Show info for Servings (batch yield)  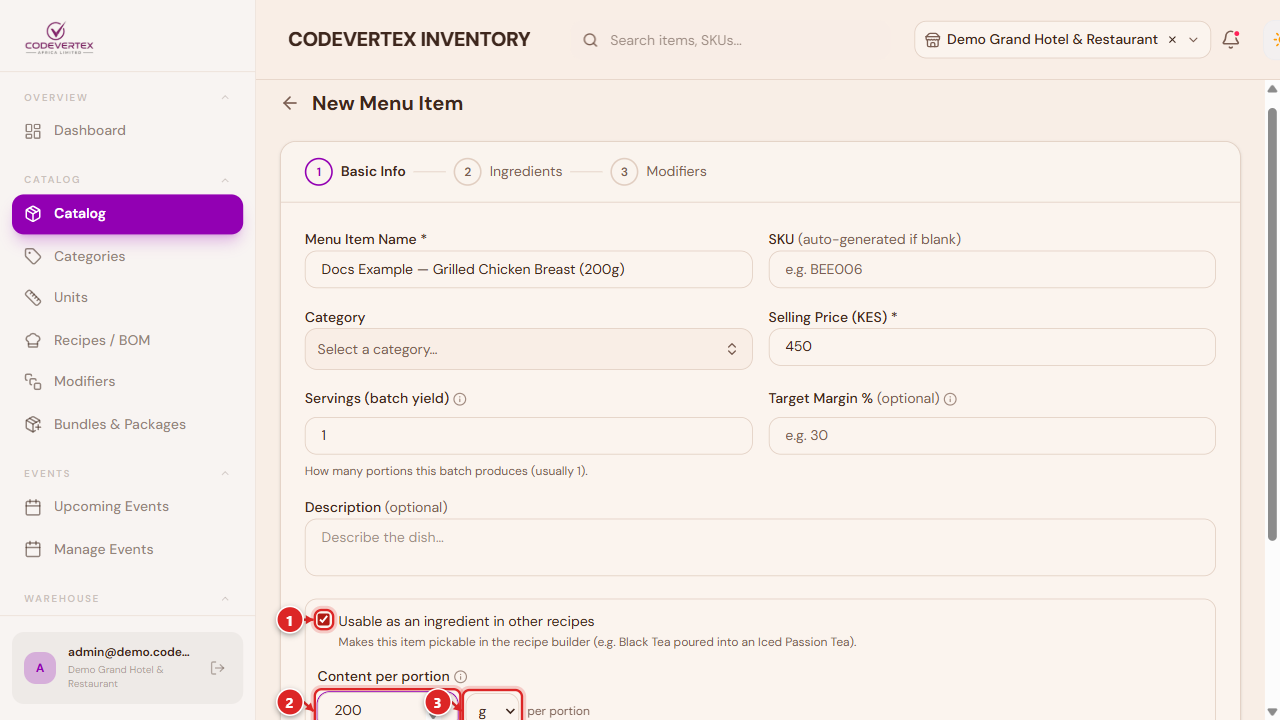pyautogui.click(x=460, y=399)
